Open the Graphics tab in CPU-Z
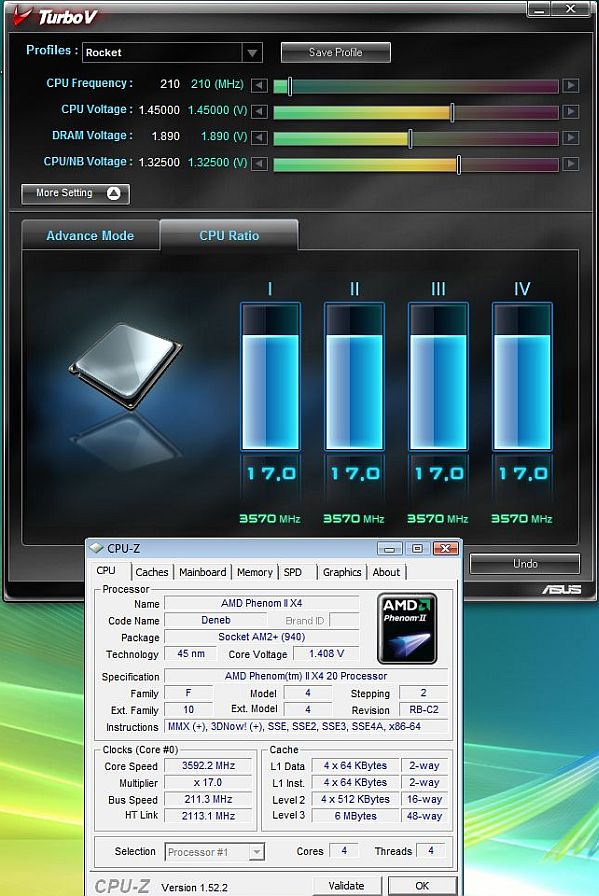The width and height of the screenshot is (599, 896). coord(342,572)
